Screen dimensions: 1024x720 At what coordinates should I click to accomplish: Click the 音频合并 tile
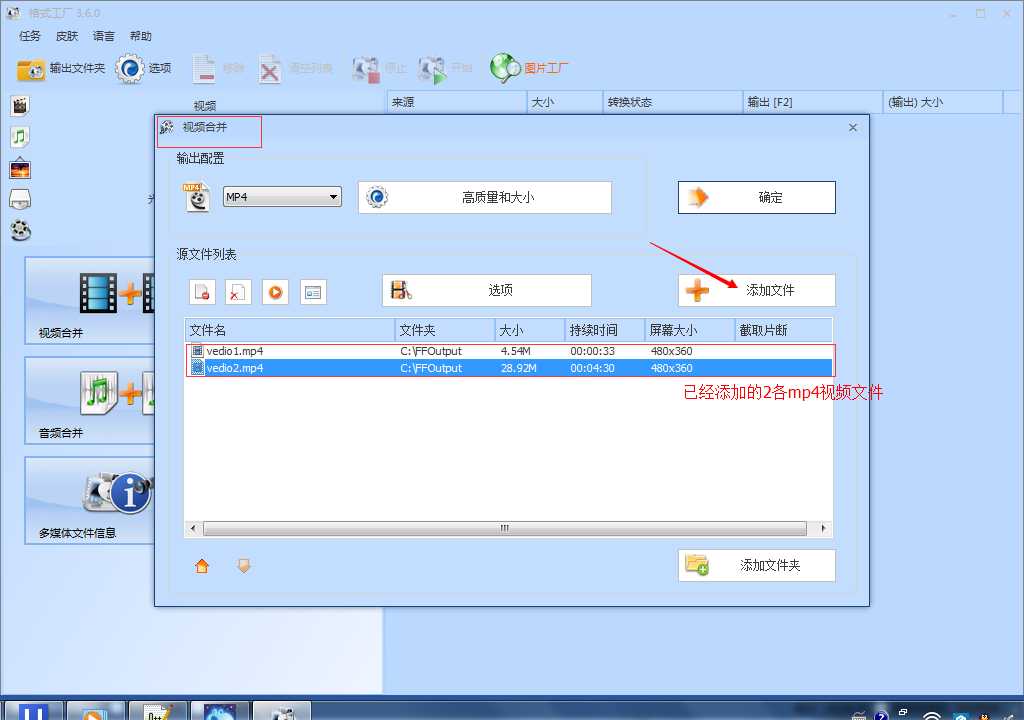(90, 401)
